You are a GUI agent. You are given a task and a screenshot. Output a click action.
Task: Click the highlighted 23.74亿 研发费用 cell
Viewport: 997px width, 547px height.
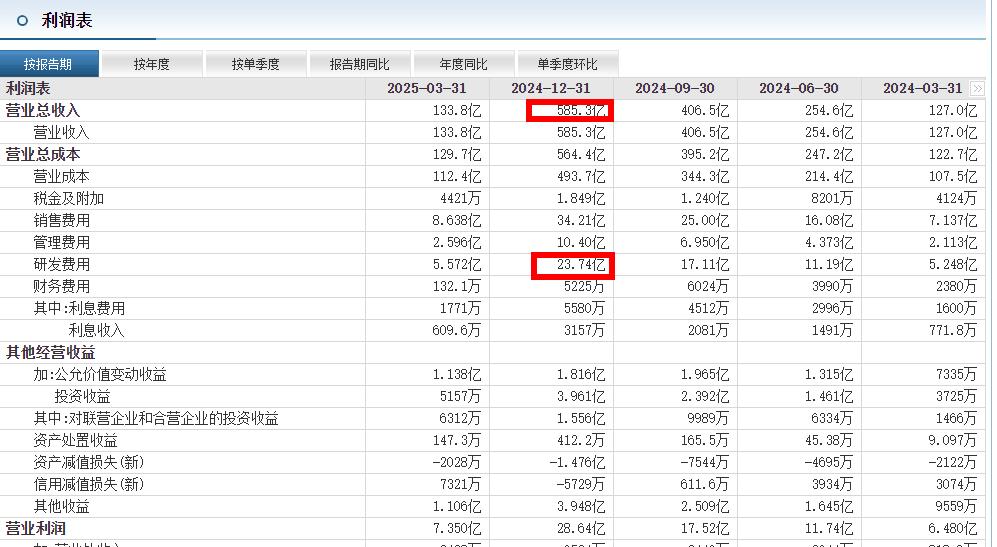pos(572,265)
